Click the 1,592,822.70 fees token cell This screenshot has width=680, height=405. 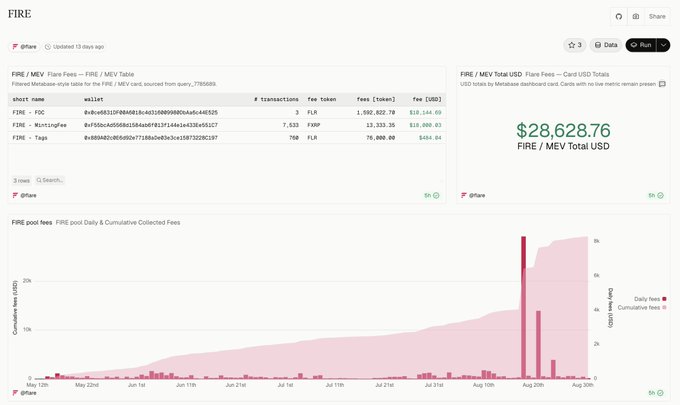[x=376, y=112]
